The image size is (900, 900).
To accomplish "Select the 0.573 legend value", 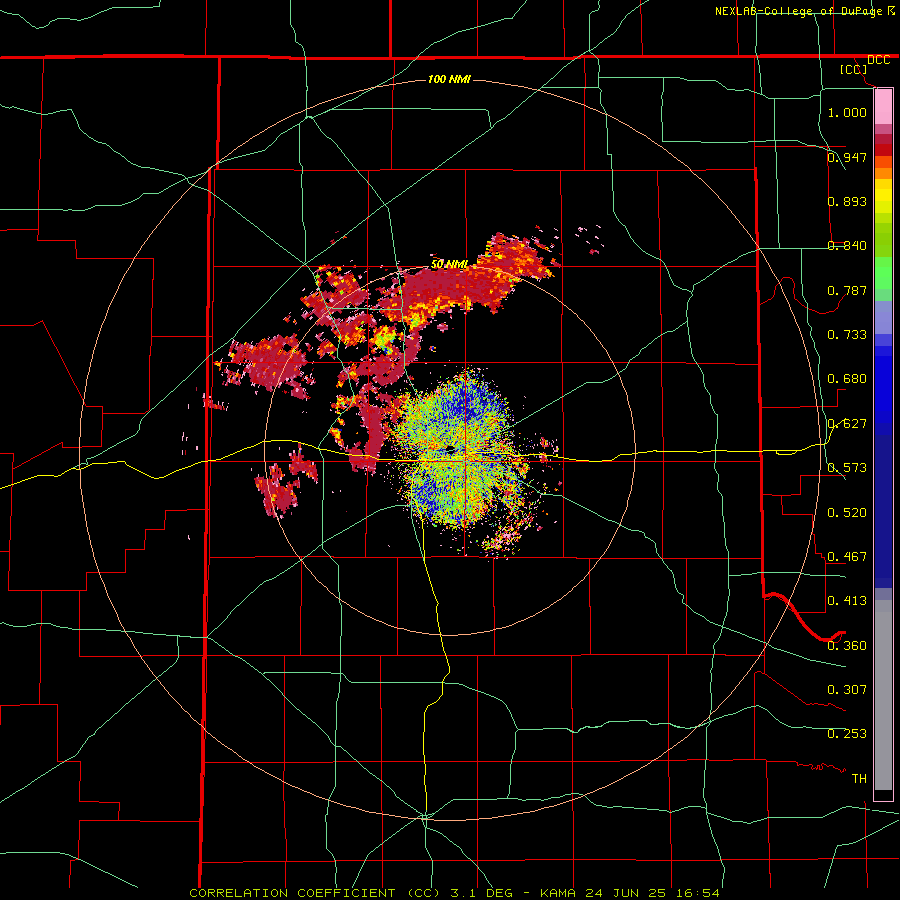I will [847, 467].
